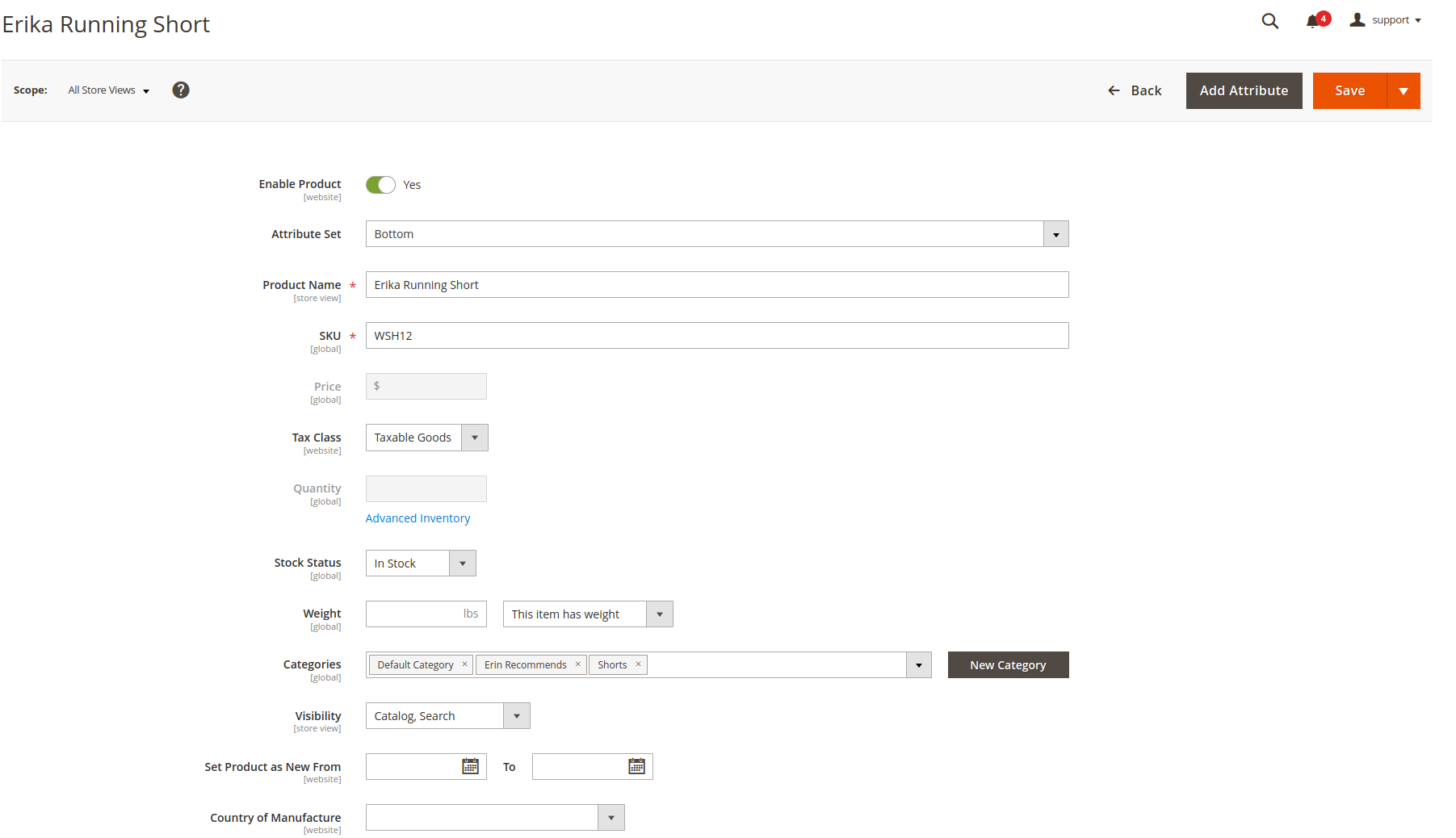The height and width of the screenshot is (838, 1456).
Task: Click the Add Attribute button
Action: pyautogui.click(x=1244, y=90)
